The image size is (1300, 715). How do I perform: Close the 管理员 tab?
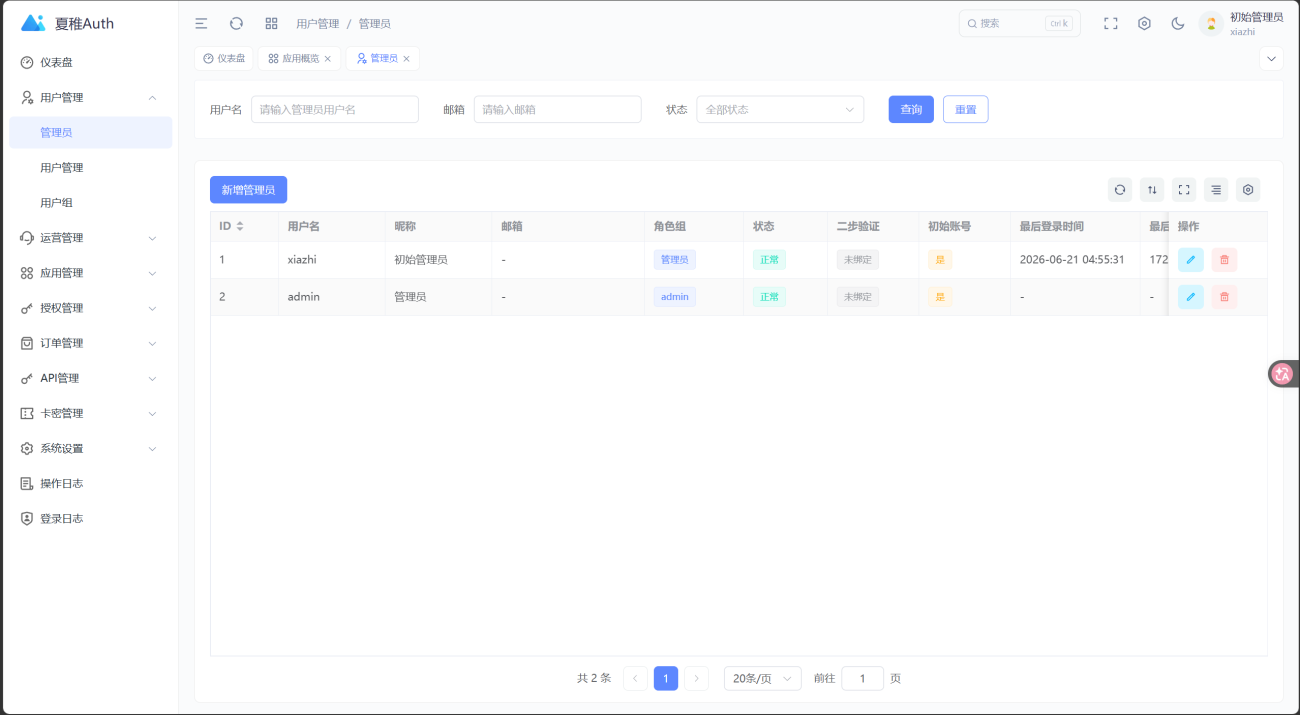tap(406, 59)
